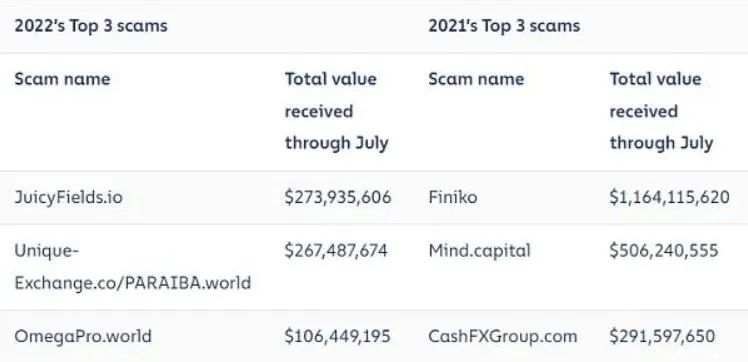
Task: Click "through July" text under 2021 column
Action: coord(662,143)
